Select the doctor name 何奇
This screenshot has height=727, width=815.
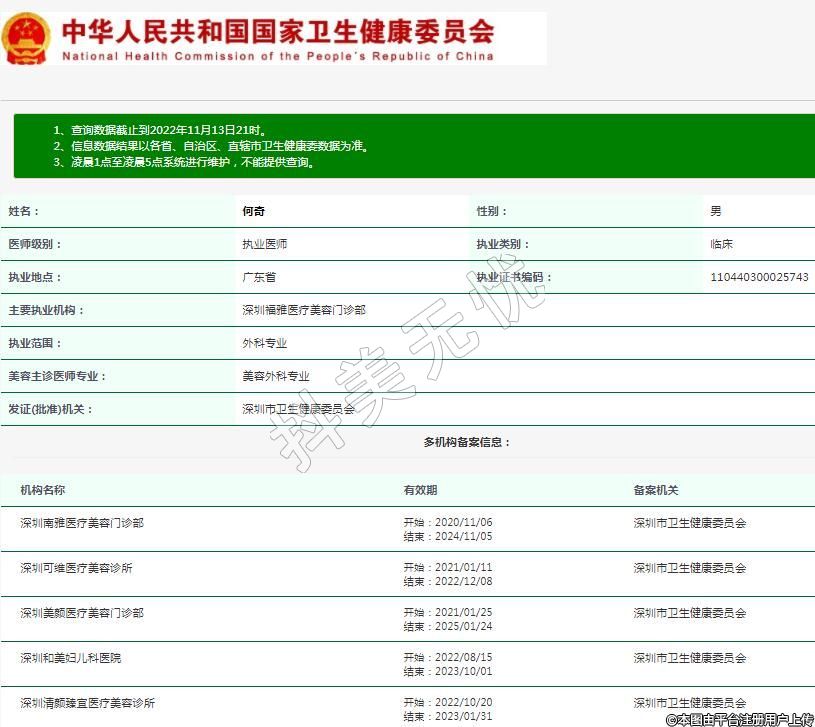point(254,211)
